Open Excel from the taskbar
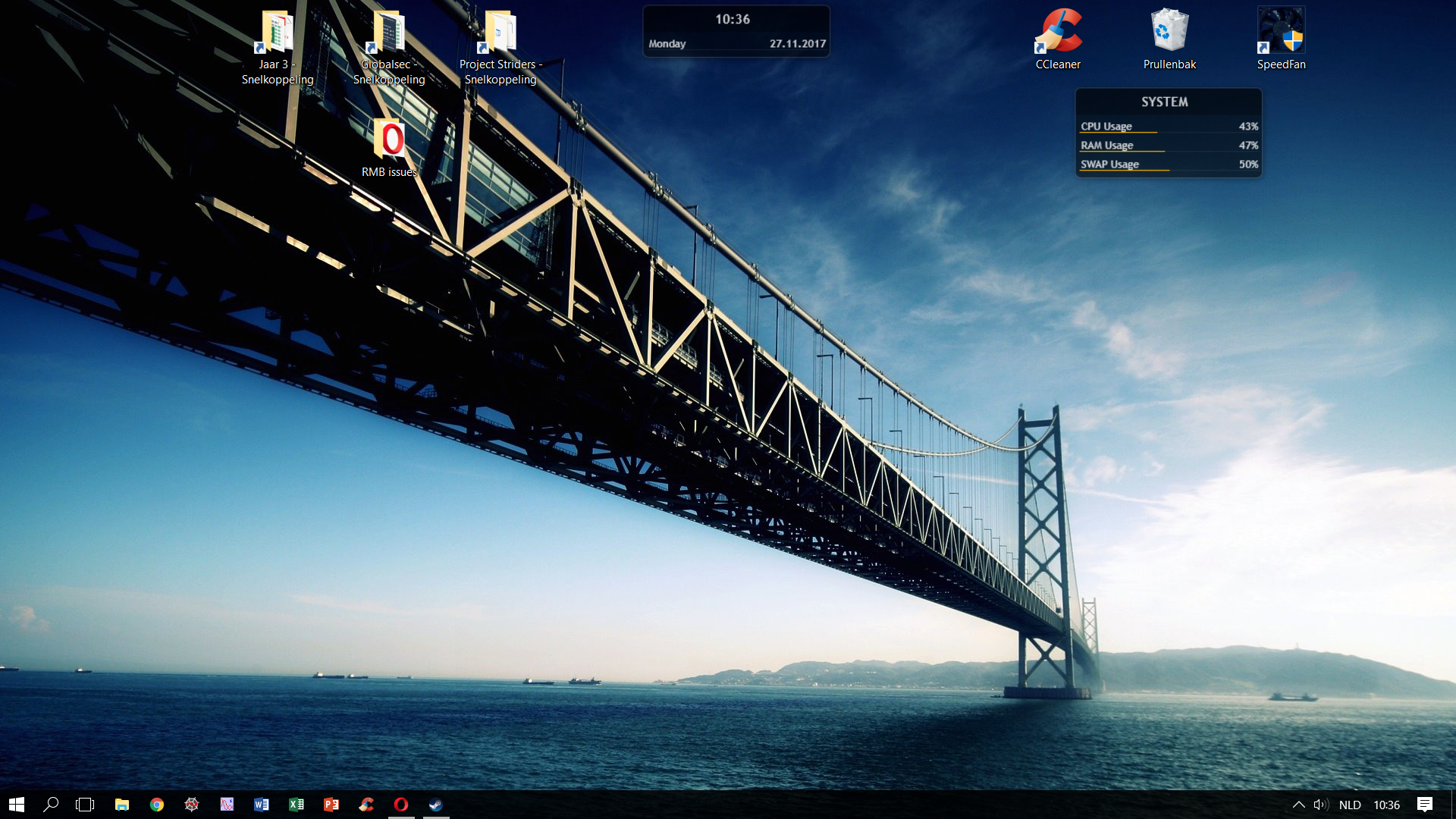Viewport: 1456px width, 819px height. [297, 805]
